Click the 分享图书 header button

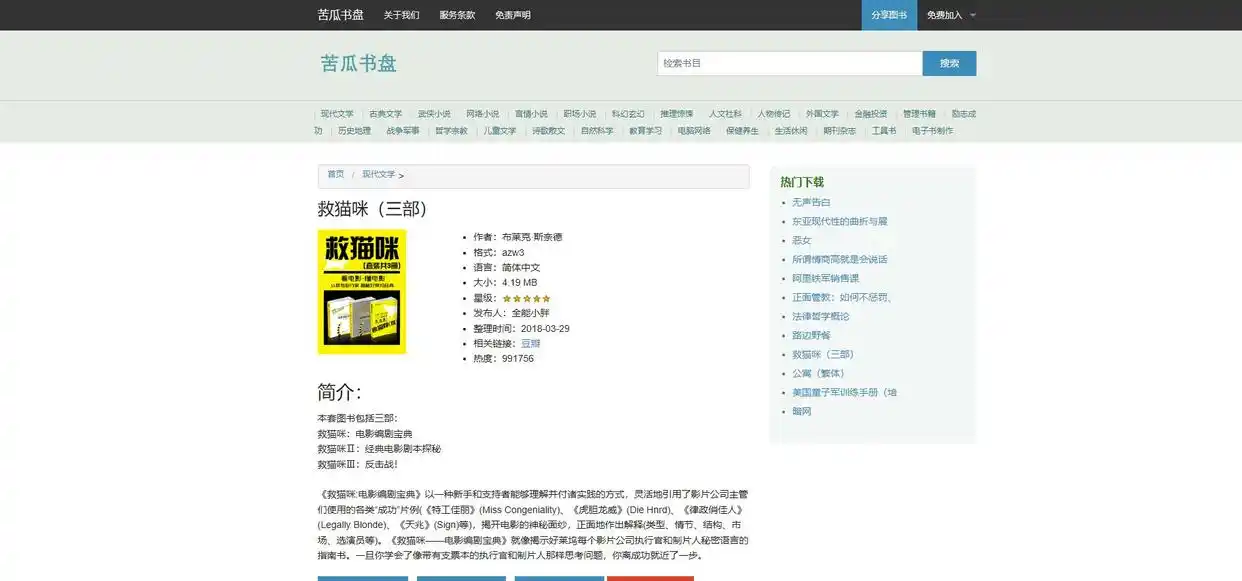(888, 14)
